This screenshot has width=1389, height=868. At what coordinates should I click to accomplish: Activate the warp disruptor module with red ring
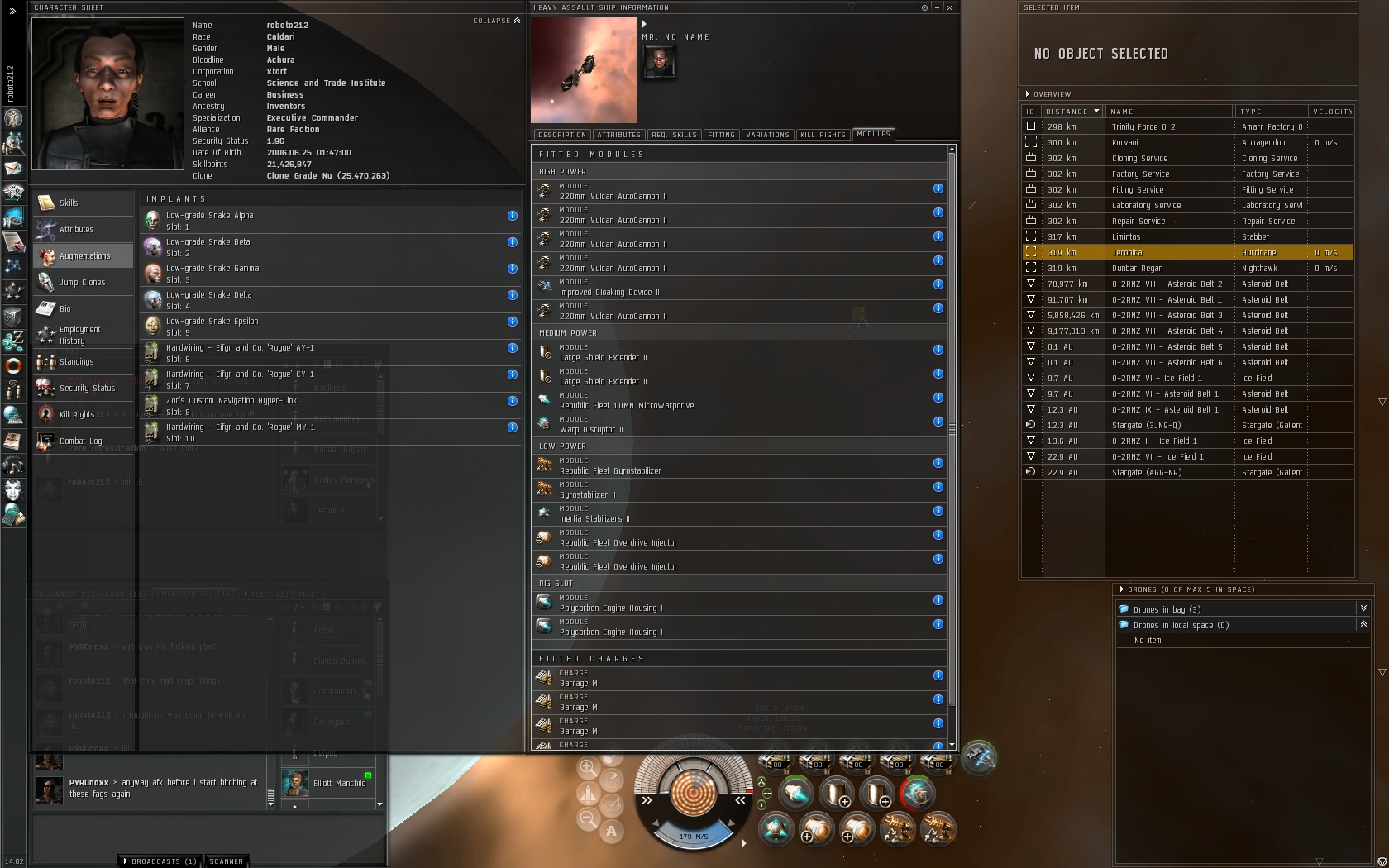click(917, 794)
